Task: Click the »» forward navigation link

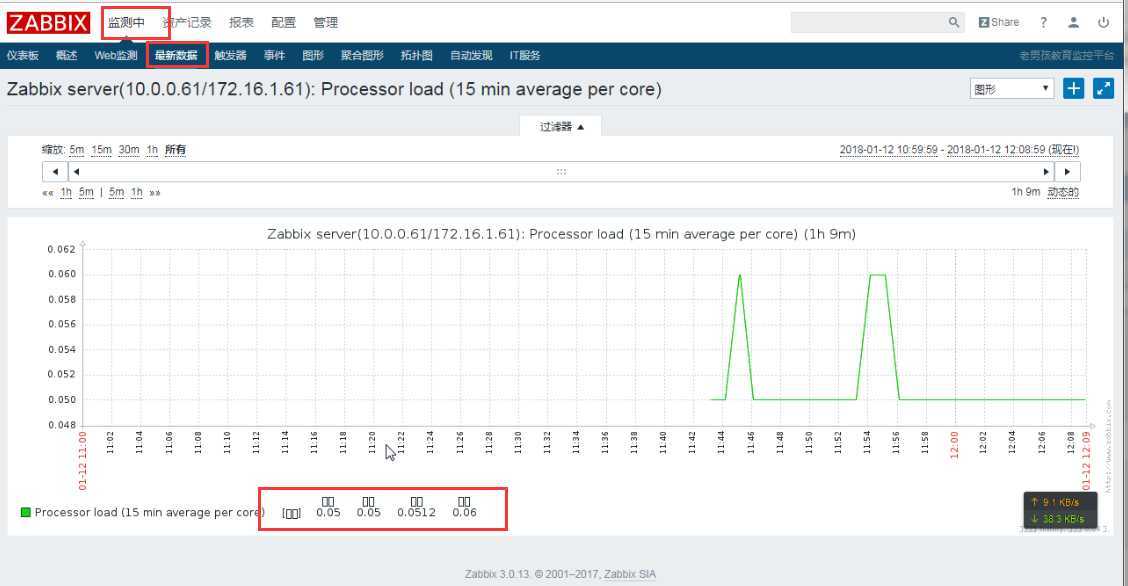Action: (x=155, y=193)
